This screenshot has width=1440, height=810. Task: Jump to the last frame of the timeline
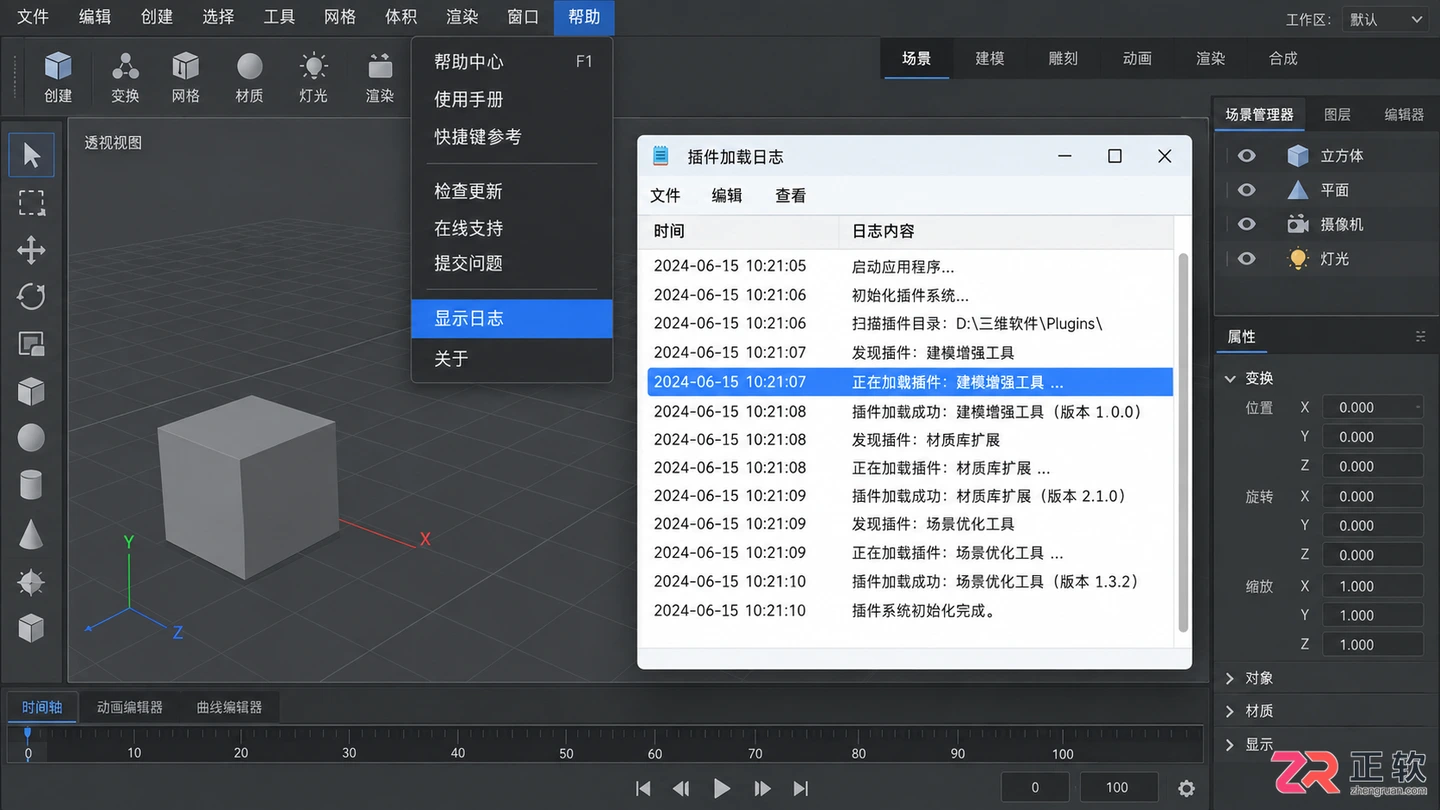(x=800, y=788)
